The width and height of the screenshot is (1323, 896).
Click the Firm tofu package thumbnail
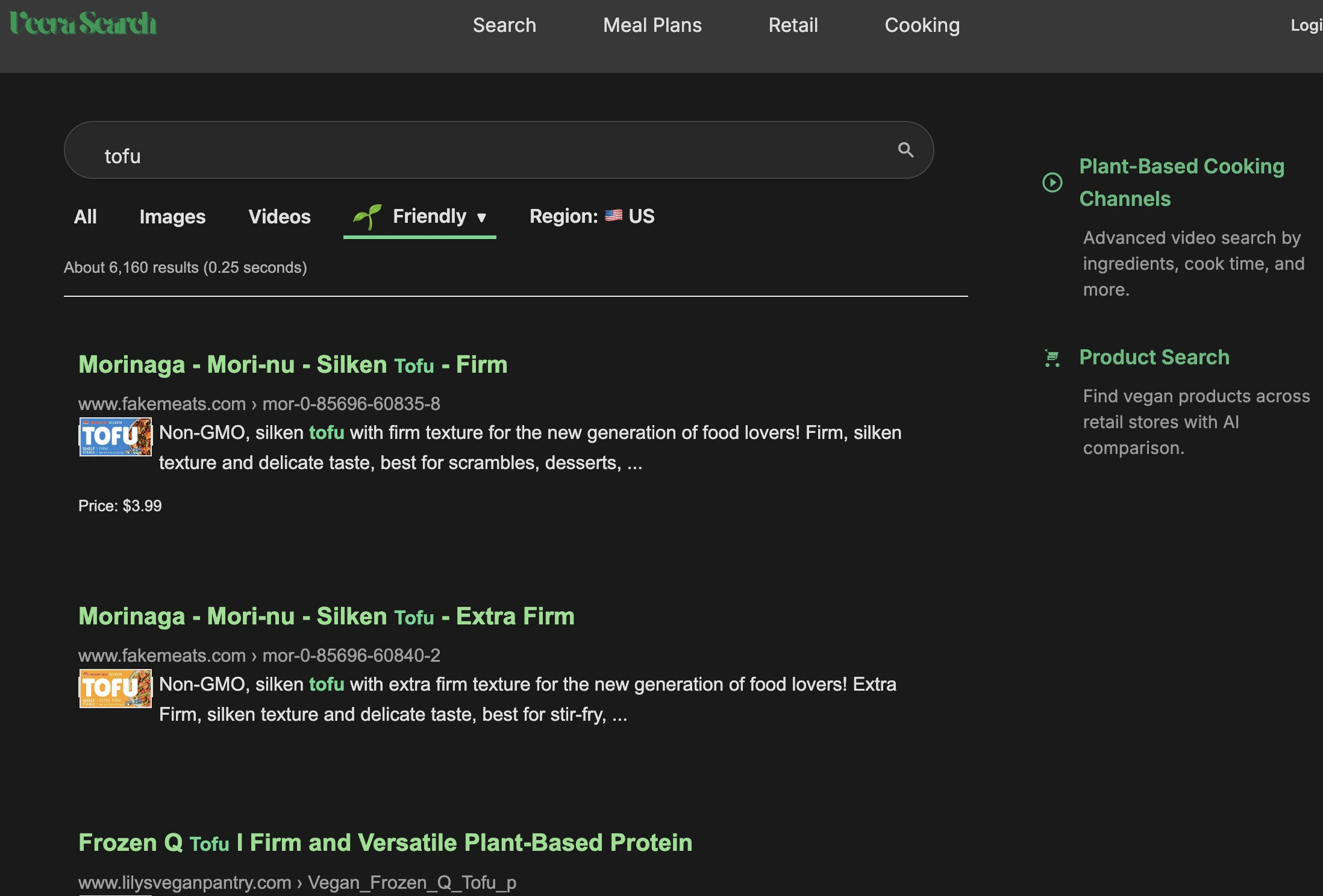coord(116,437)
